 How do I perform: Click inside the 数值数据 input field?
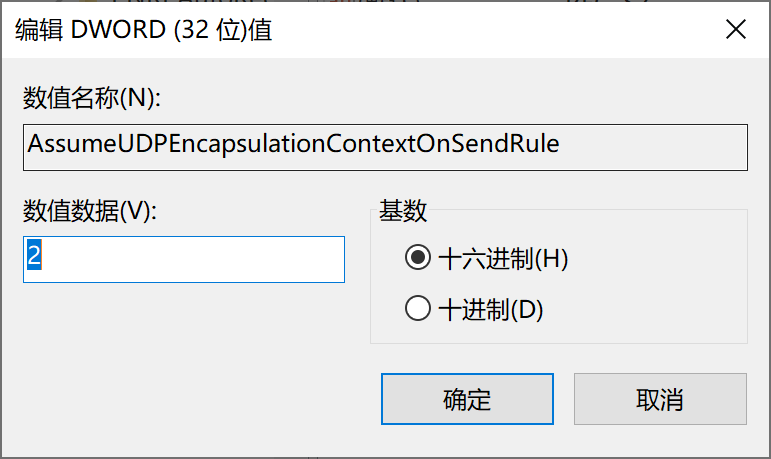(184, 259)
